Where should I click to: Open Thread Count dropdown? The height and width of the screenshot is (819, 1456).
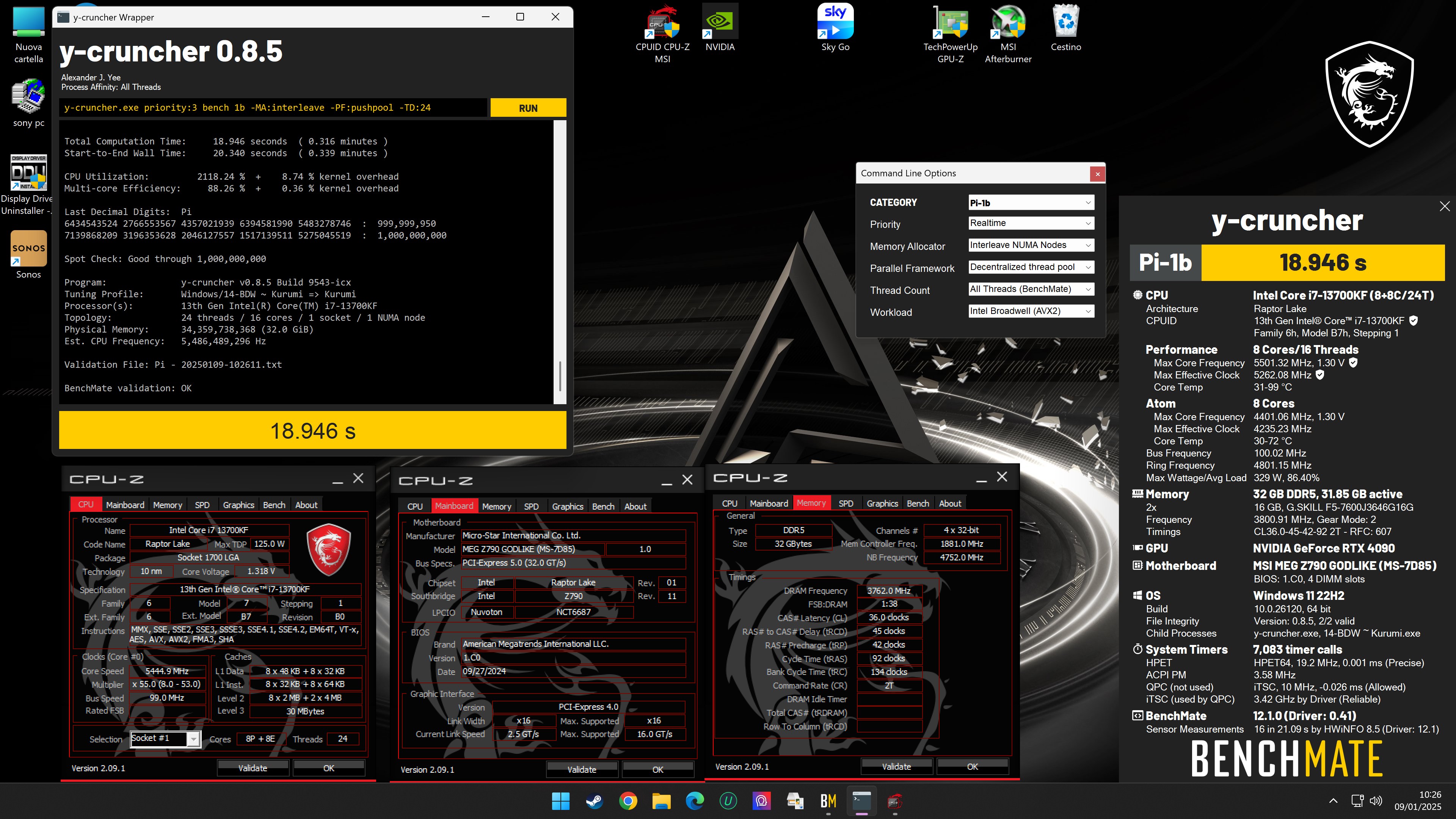tap(1031, 289)
